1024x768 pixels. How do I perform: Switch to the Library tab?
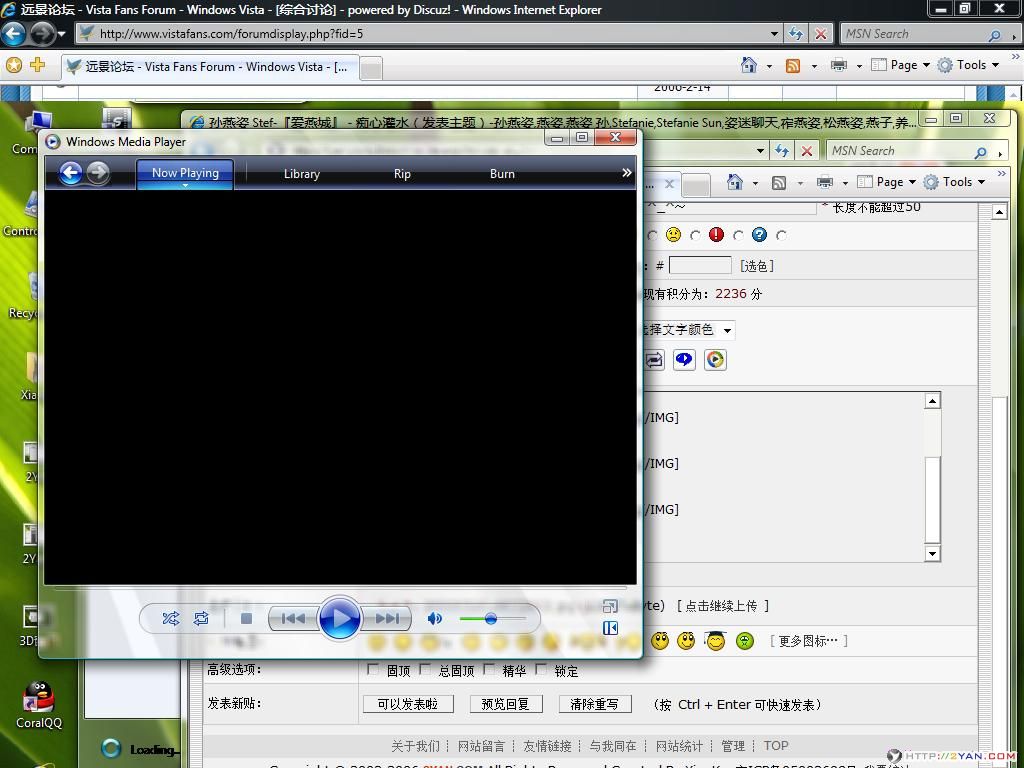coord(301,174)
